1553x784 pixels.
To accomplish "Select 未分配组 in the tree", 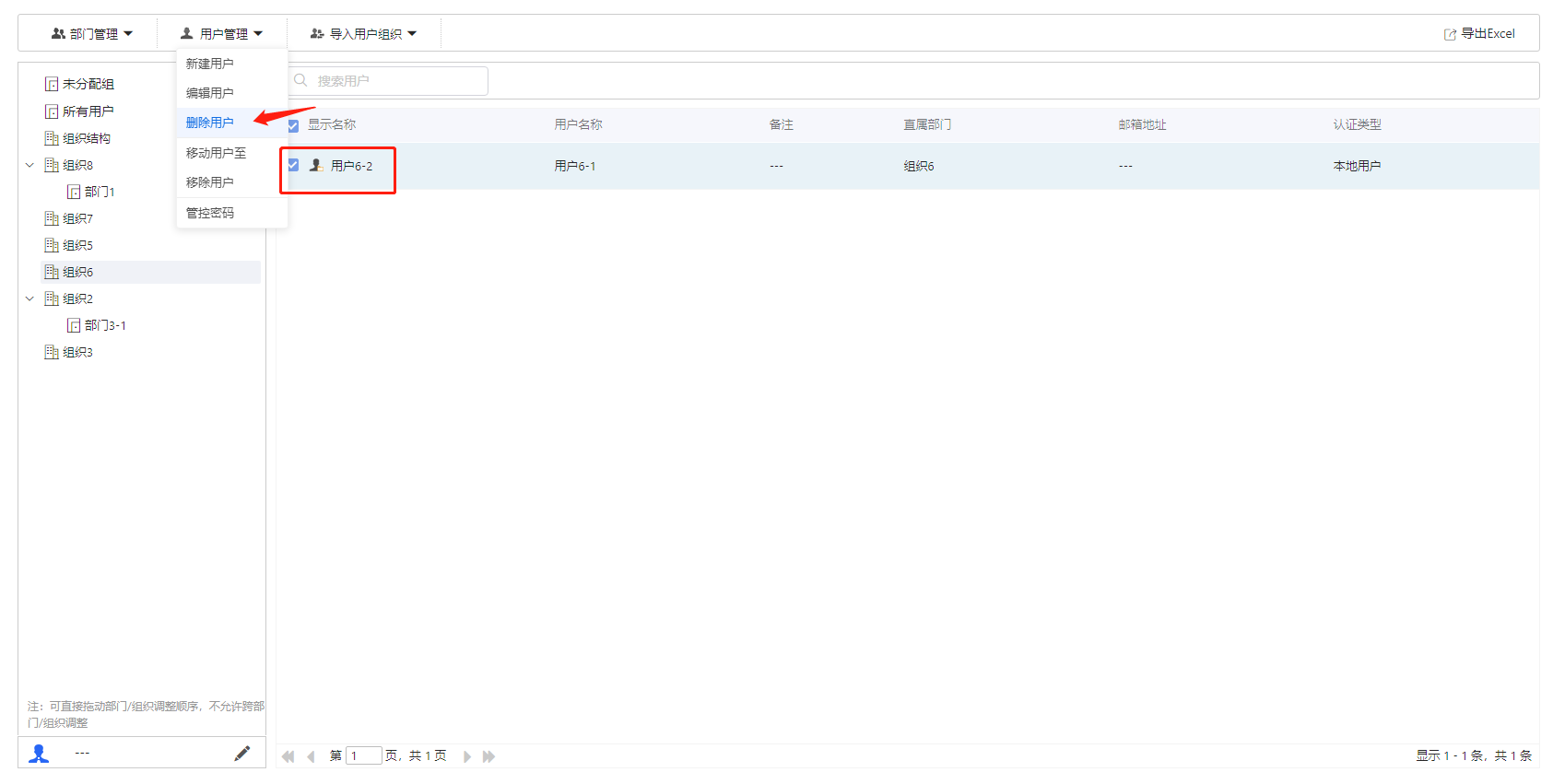I will (x=88, y=84).
